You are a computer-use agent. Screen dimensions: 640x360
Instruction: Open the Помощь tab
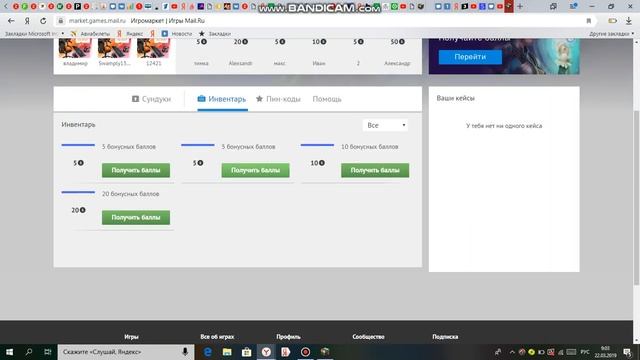click(x=327, y=99)
